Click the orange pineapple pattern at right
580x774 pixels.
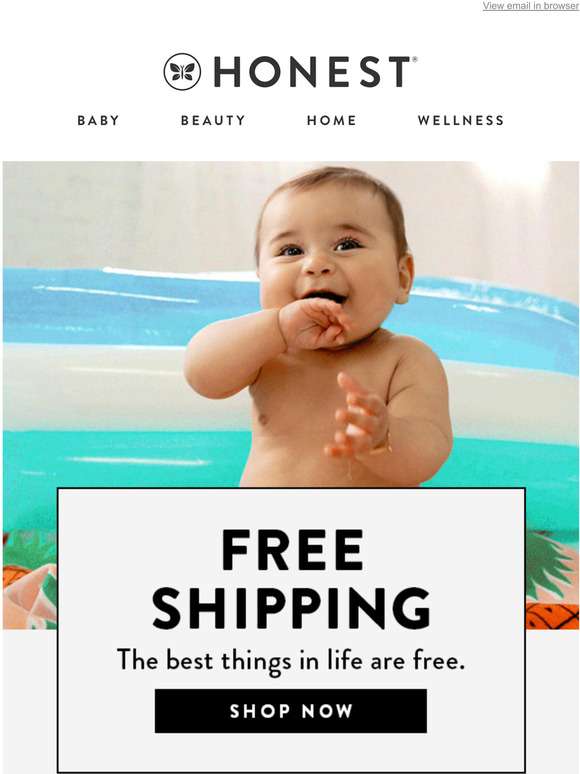[552, 616]
